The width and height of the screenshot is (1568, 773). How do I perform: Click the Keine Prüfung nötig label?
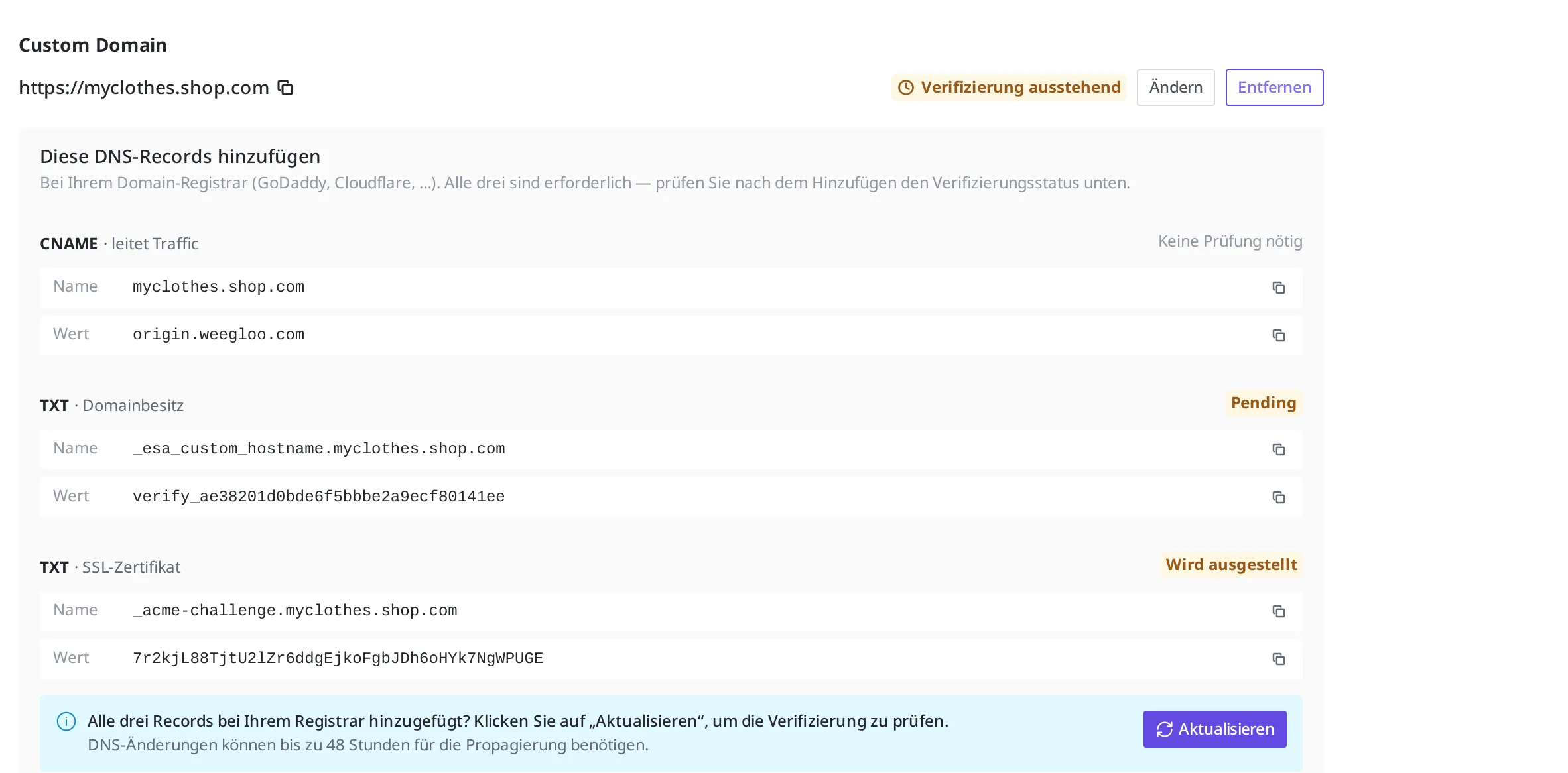pyautogui.click(x=1230, y=241)
